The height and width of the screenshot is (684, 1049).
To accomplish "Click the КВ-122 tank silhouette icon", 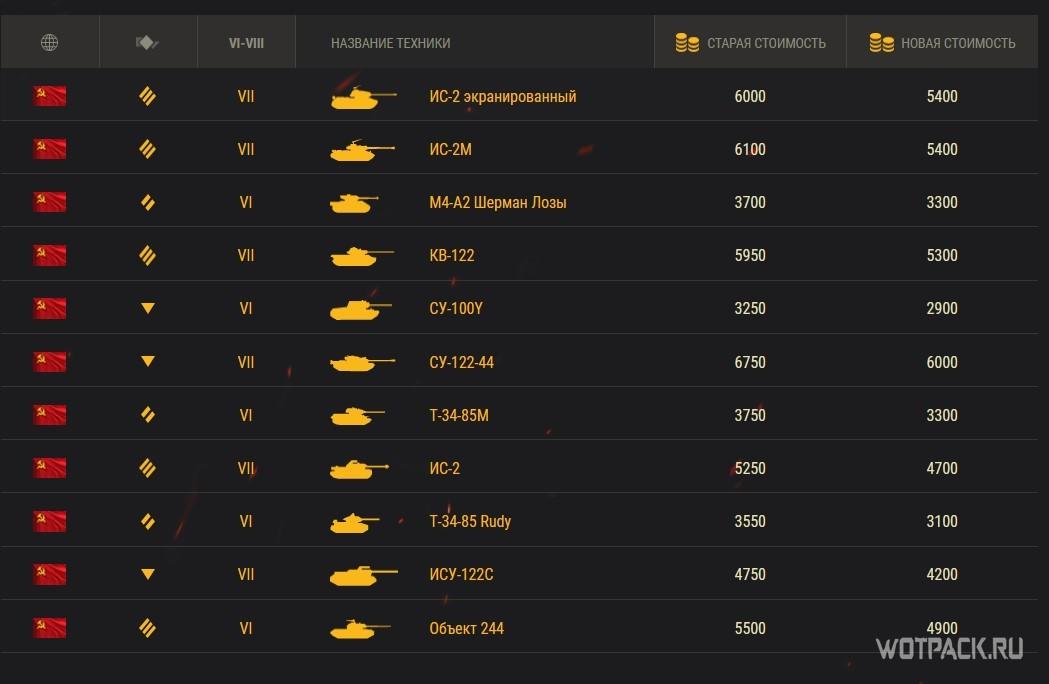I will [x=361, y=256].
